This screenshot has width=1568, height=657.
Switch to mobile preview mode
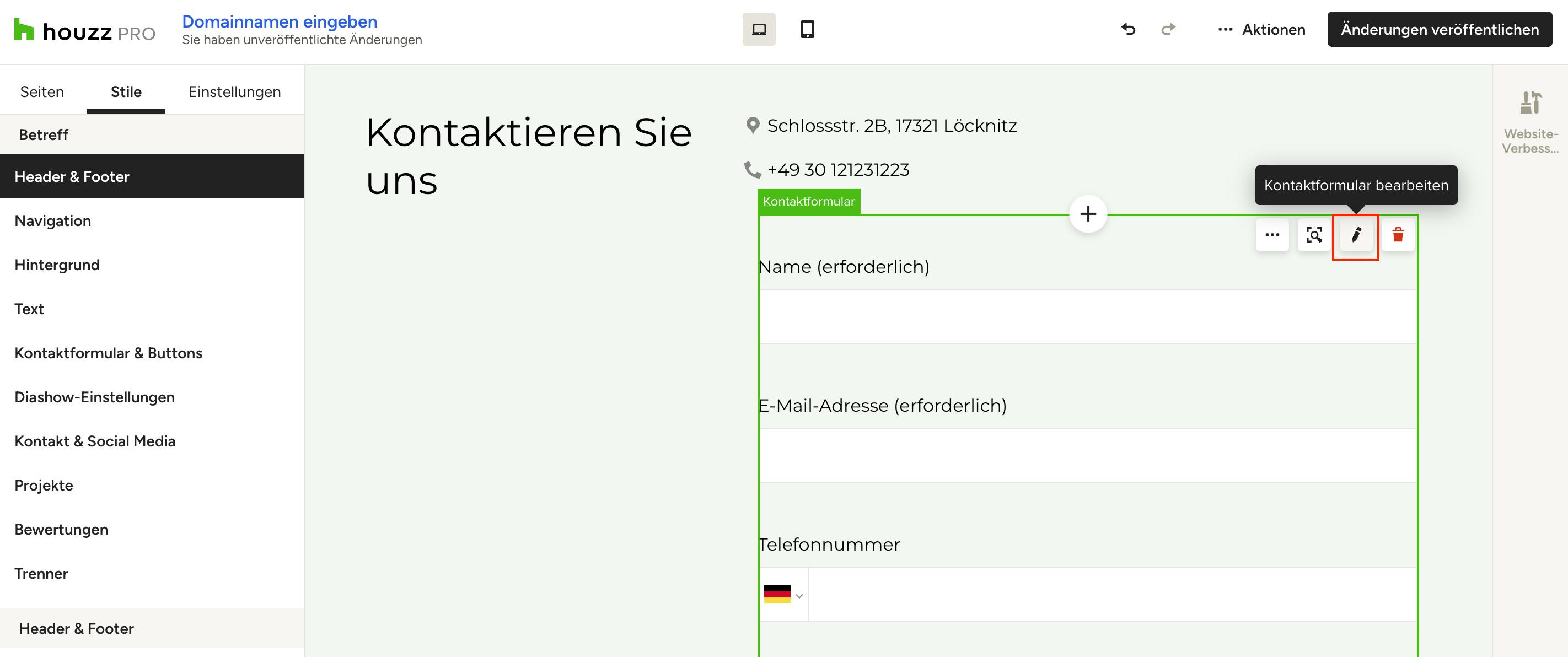[807, 29]
